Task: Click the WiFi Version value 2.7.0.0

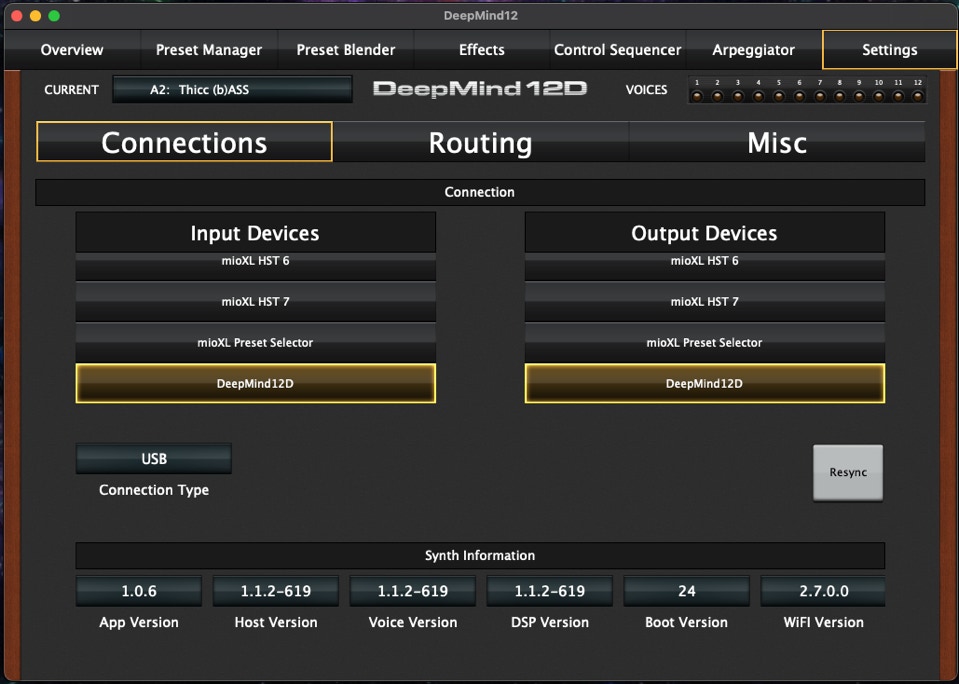Action: [x=823, y=591]
